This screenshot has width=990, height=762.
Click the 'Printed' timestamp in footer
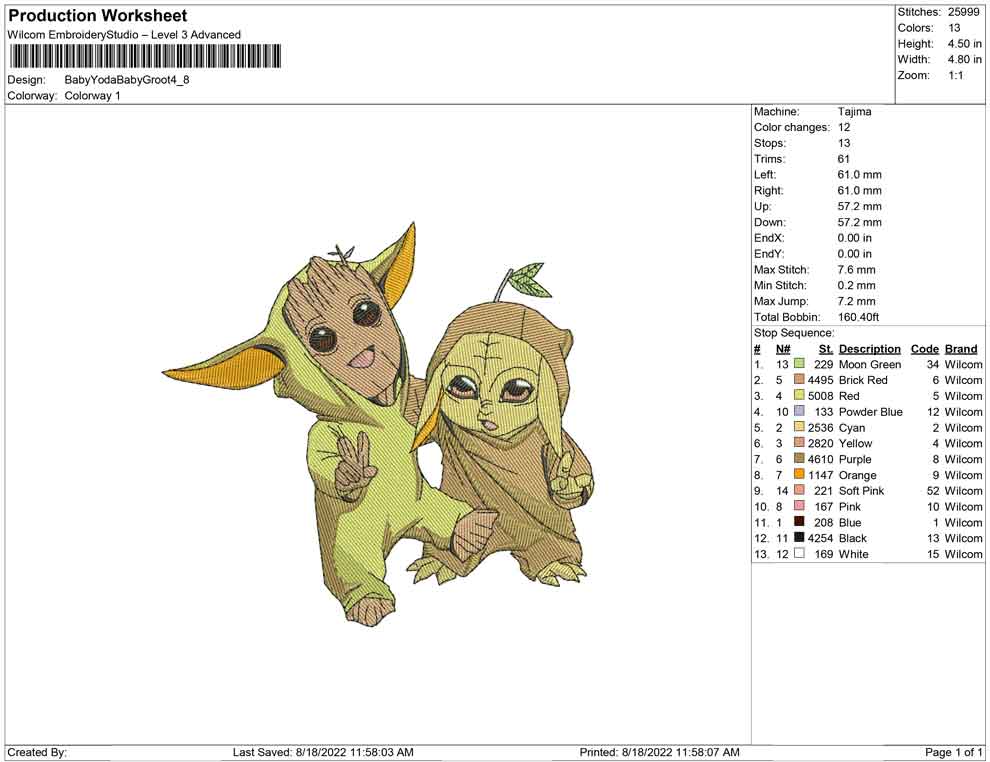click(659, 752)
